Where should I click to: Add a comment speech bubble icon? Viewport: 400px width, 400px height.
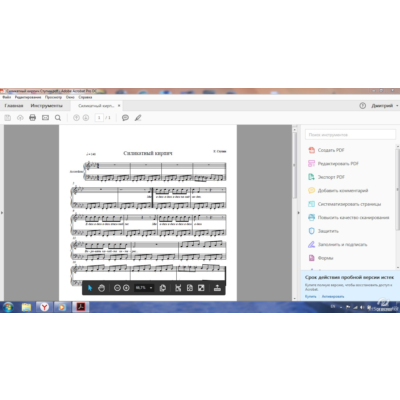pyautogui.click(x=125, y=118)
